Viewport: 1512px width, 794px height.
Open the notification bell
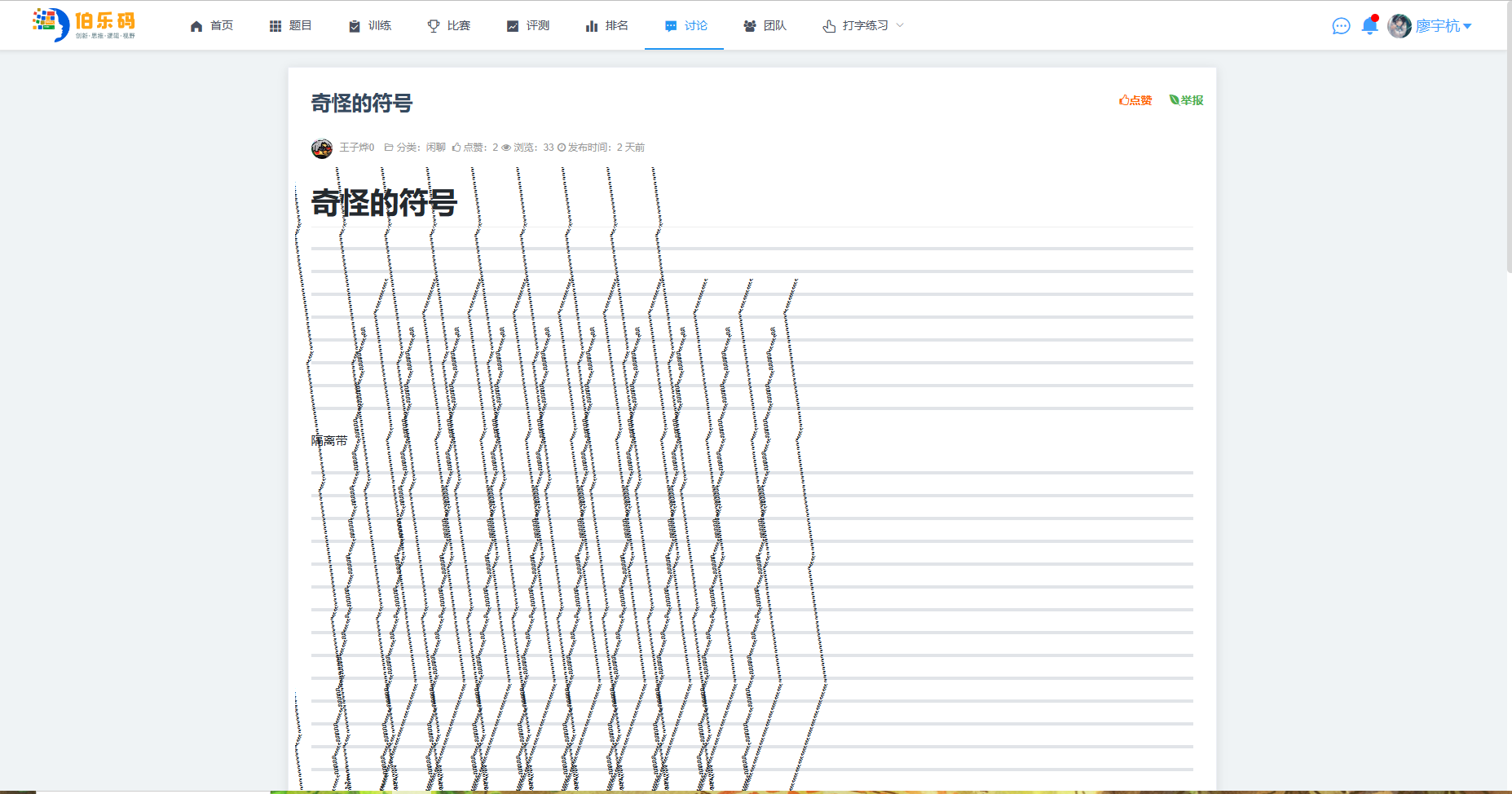[1369, 26]
